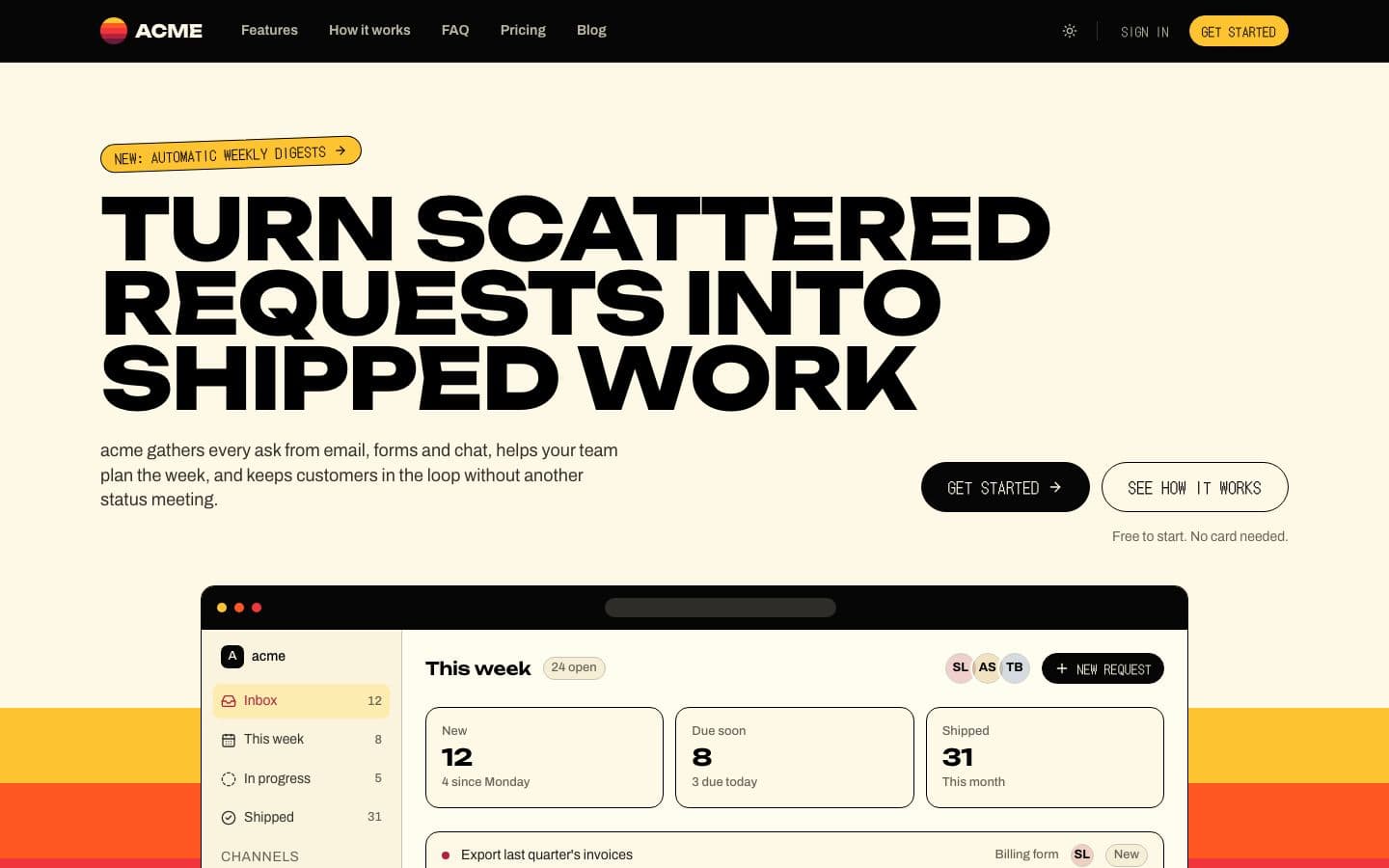Viewport: 1389px width, 868px height.
Task: Click the SL avatar on the invoices row
Action: tap(1082, 854)
